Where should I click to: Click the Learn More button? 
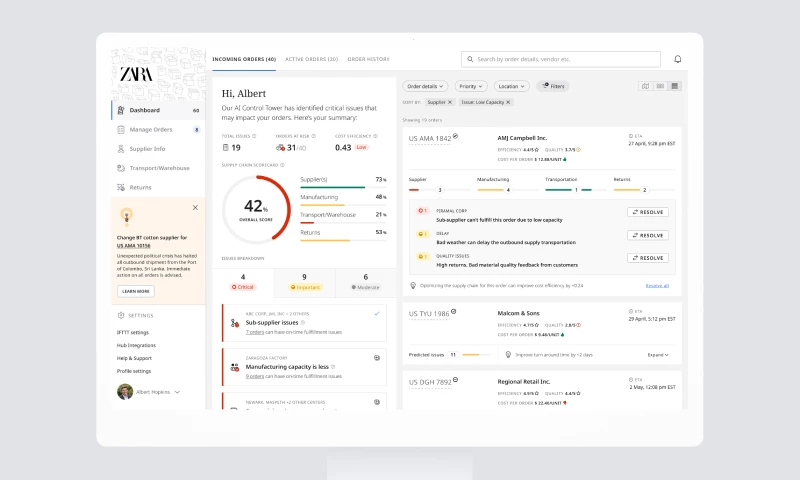click(x=136, y=291)
